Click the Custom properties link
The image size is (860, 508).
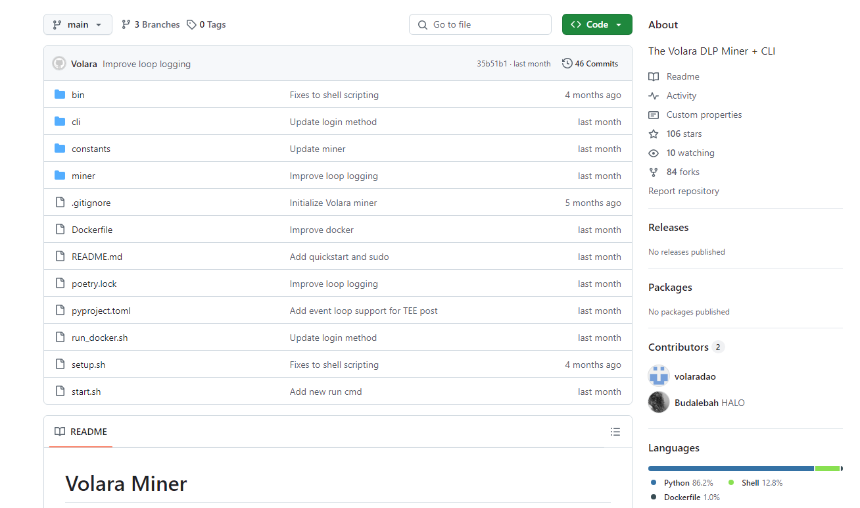click(x=695, y=115)
